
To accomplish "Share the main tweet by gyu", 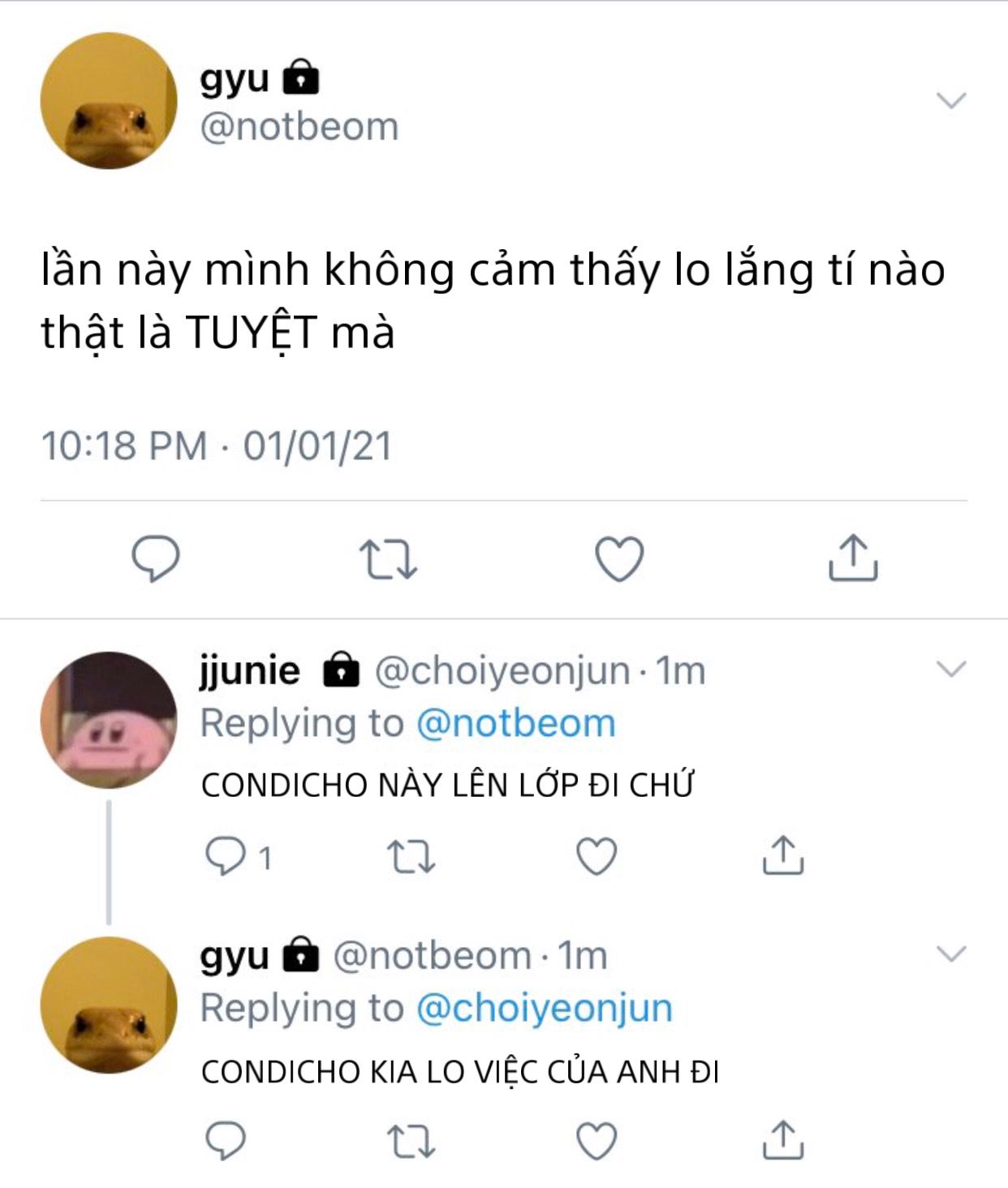I will [x=853, y=557].
